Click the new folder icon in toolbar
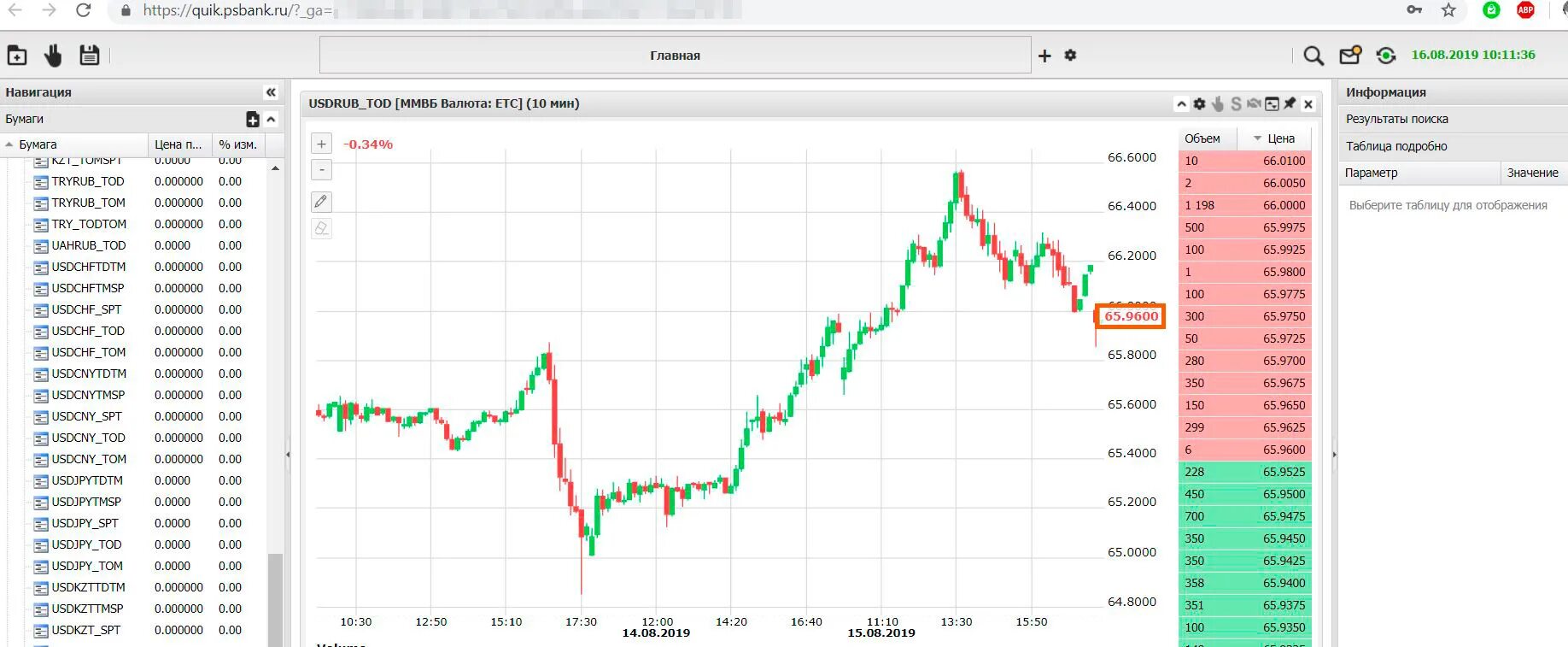 (17, 56)
